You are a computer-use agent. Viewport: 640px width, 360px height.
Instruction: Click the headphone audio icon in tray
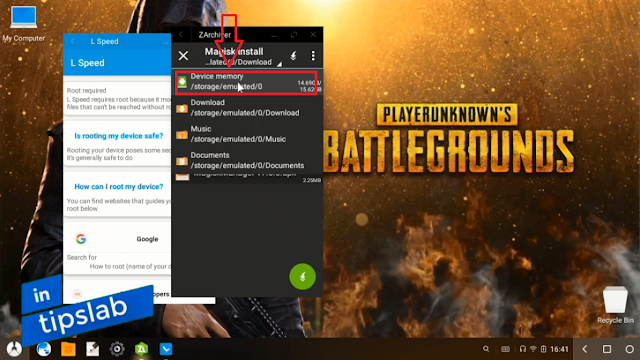click(x=522, y=349)
